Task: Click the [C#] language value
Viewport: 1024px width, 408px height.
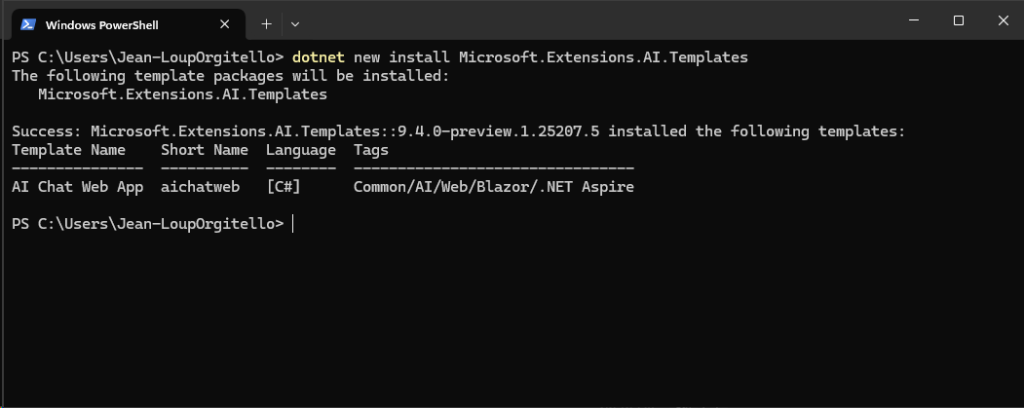Action: pos(283,187)
